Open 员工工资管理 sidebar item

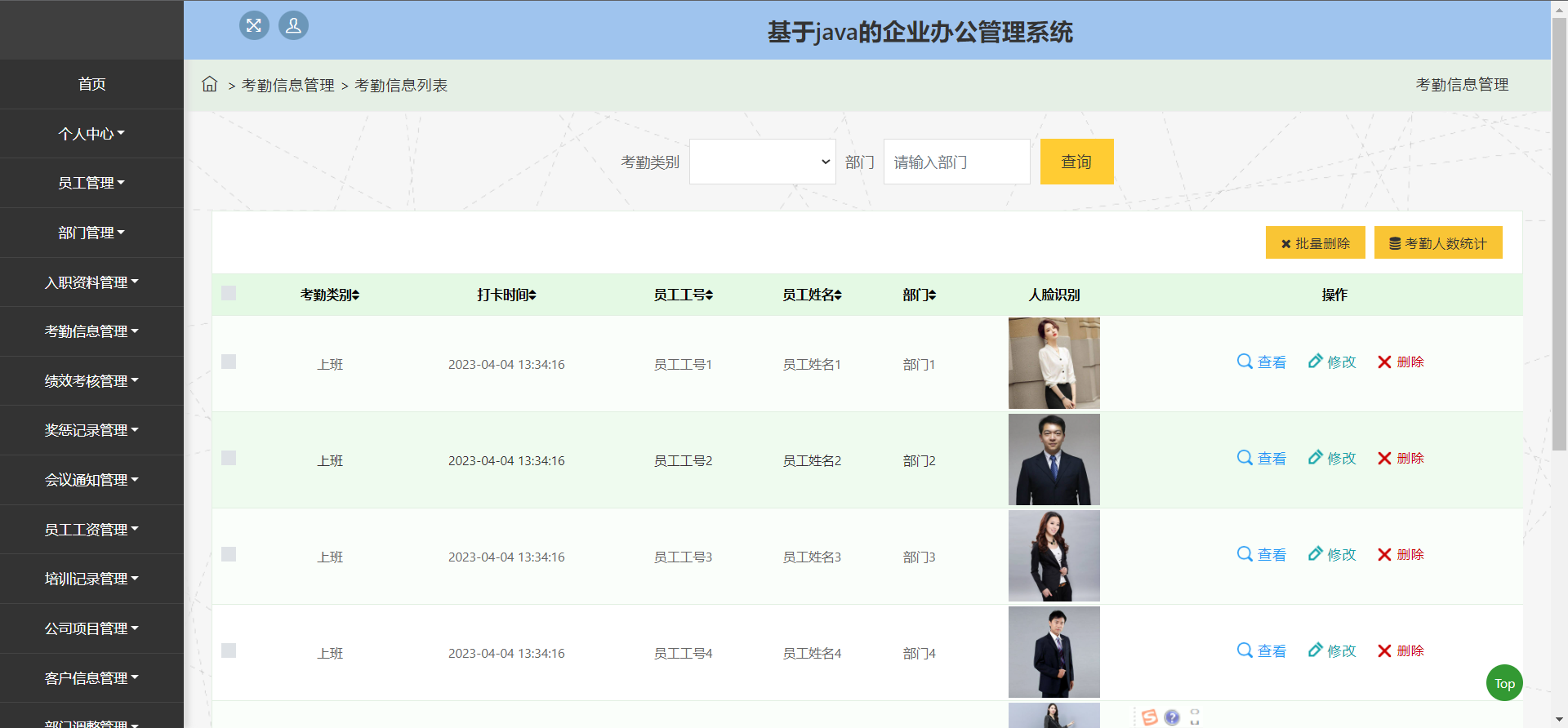pyautogui.click(x=91, y=530)
